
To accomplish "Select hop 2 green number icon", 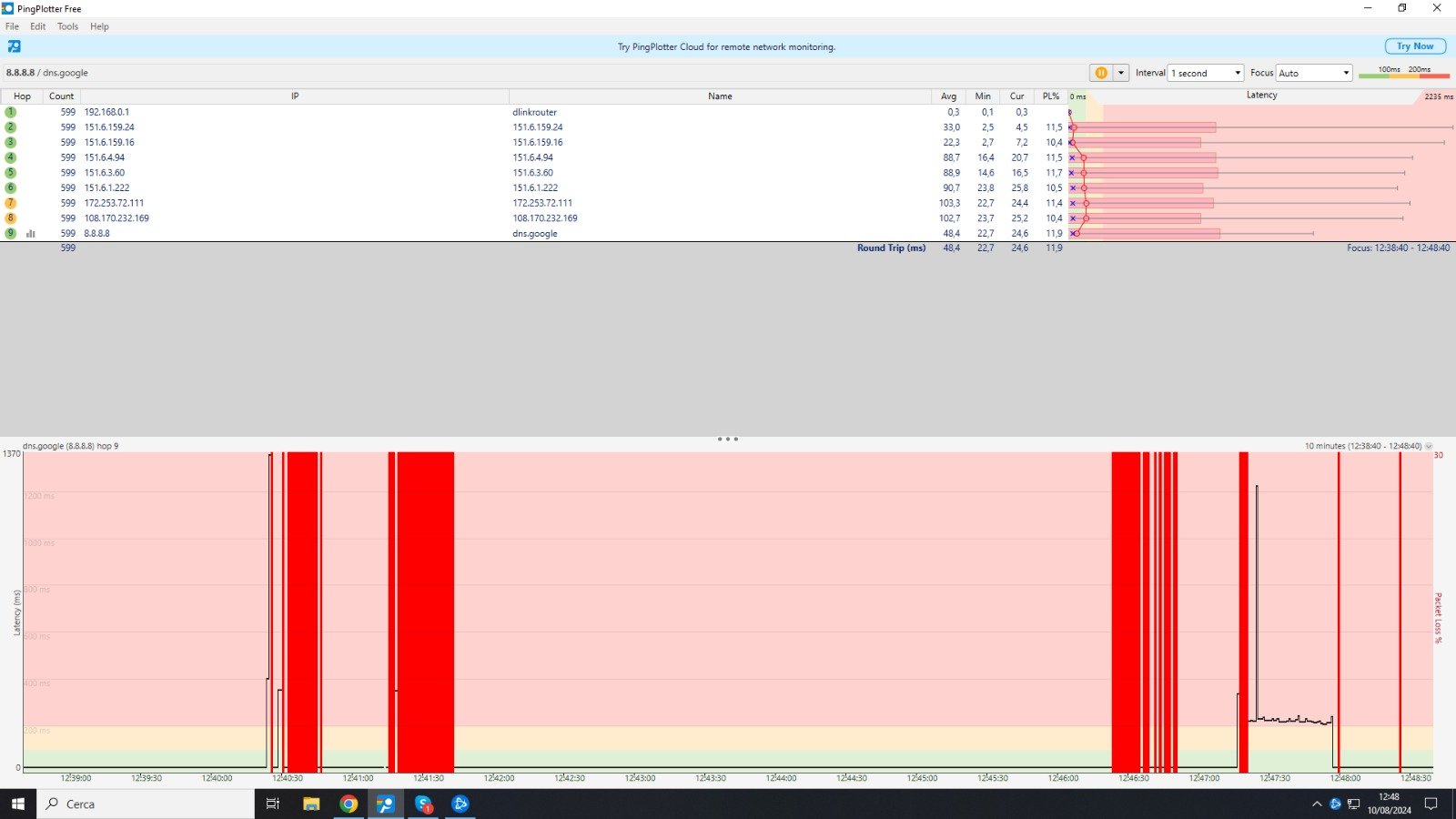I will click(11, 127).
